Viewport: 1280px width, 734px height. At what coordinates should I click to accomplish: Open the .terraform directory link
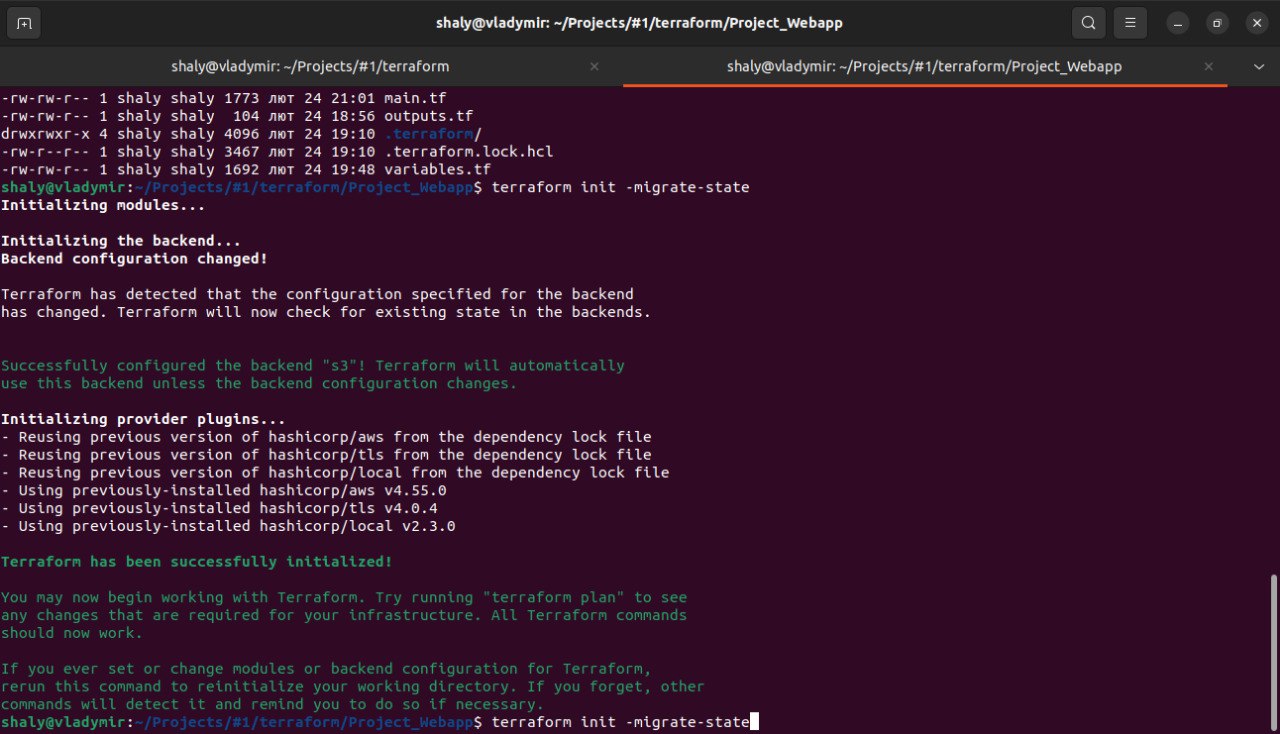pos(429,133)
